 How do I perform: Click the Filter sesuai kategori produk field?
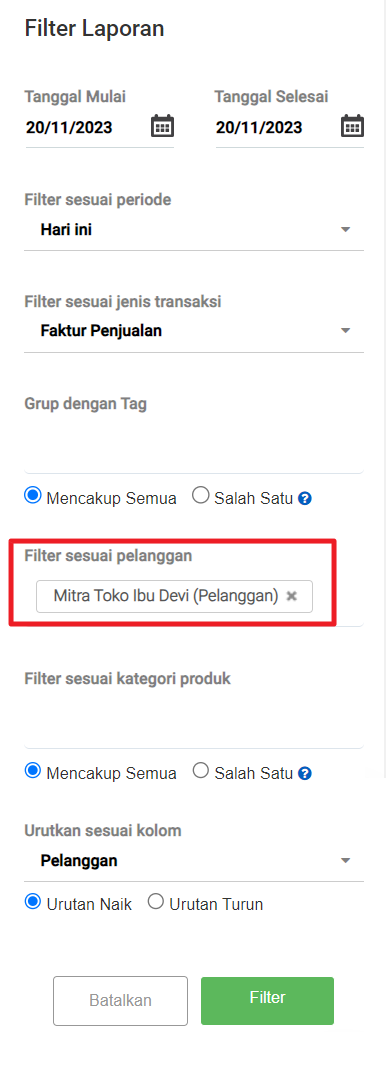[x=194, y=721]
